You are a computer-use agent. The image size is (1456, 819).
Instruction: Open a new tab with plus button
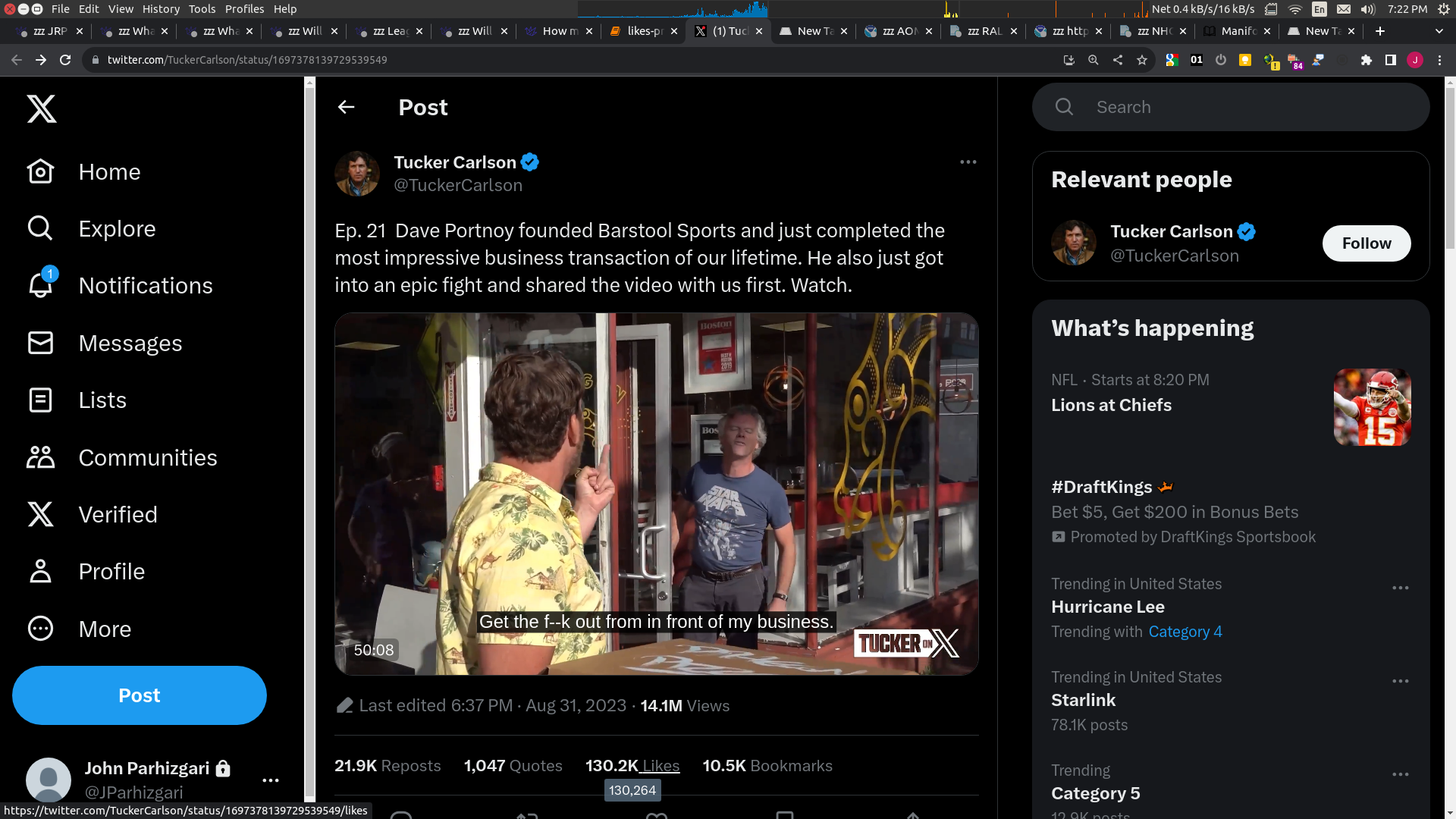[1380, 31]
